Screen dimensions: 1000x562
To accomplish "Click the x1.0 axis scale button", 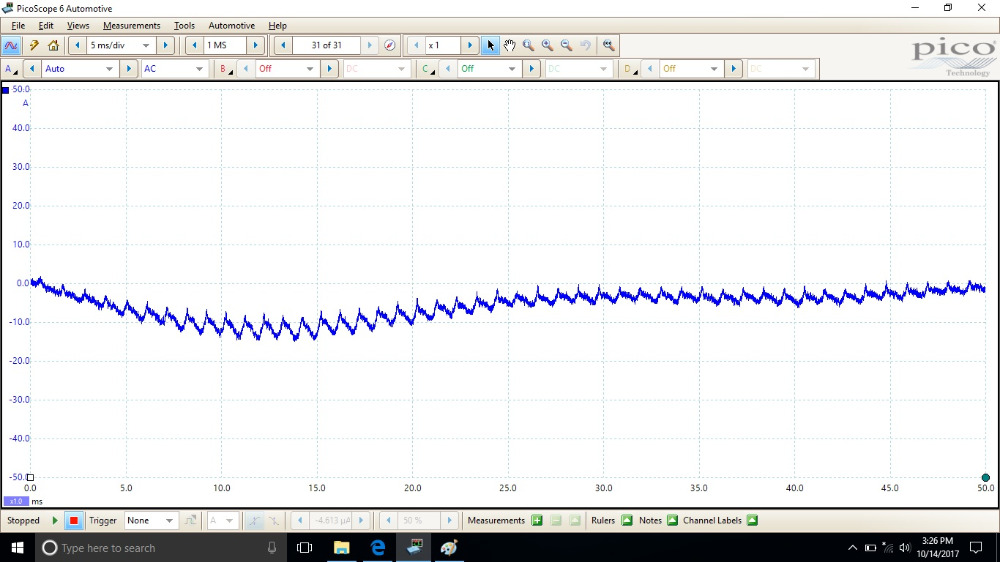I will click(15, 501).
